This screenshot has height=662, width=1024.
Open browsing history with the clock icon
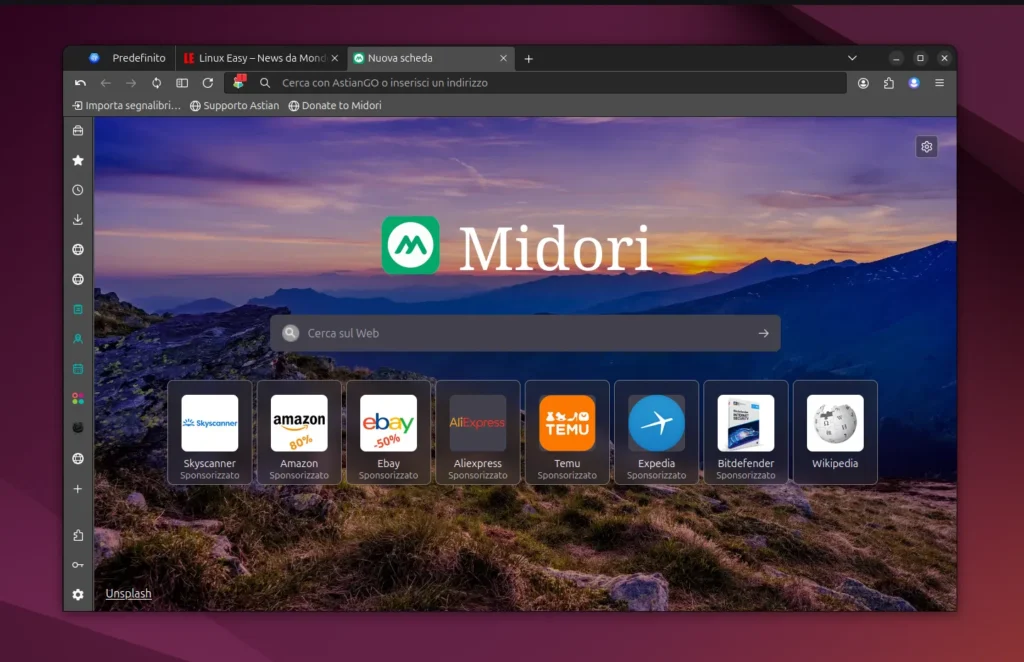pyautogui.click(x=78, y=190)
